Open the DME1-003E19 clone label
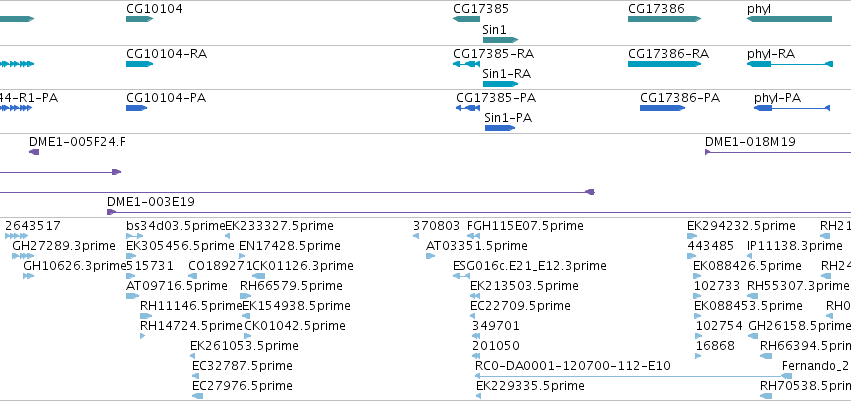Image resolution: width=851 pixels, height=401 pixels. [x=150, y=202]
